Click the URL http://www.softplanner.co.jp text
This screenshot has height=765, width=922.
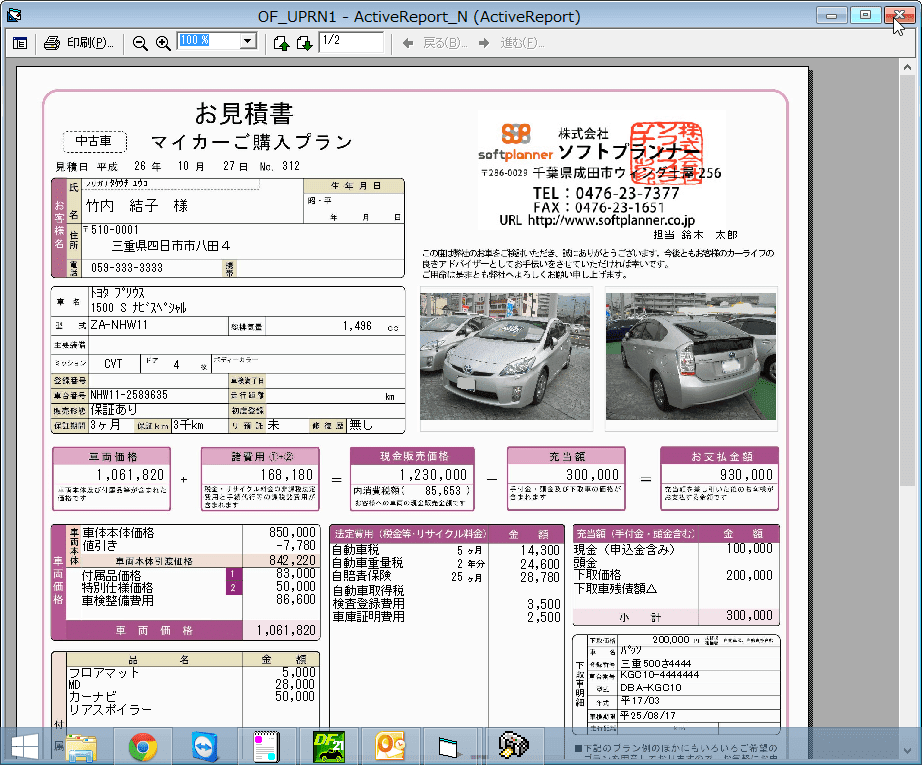coord(597,221)
